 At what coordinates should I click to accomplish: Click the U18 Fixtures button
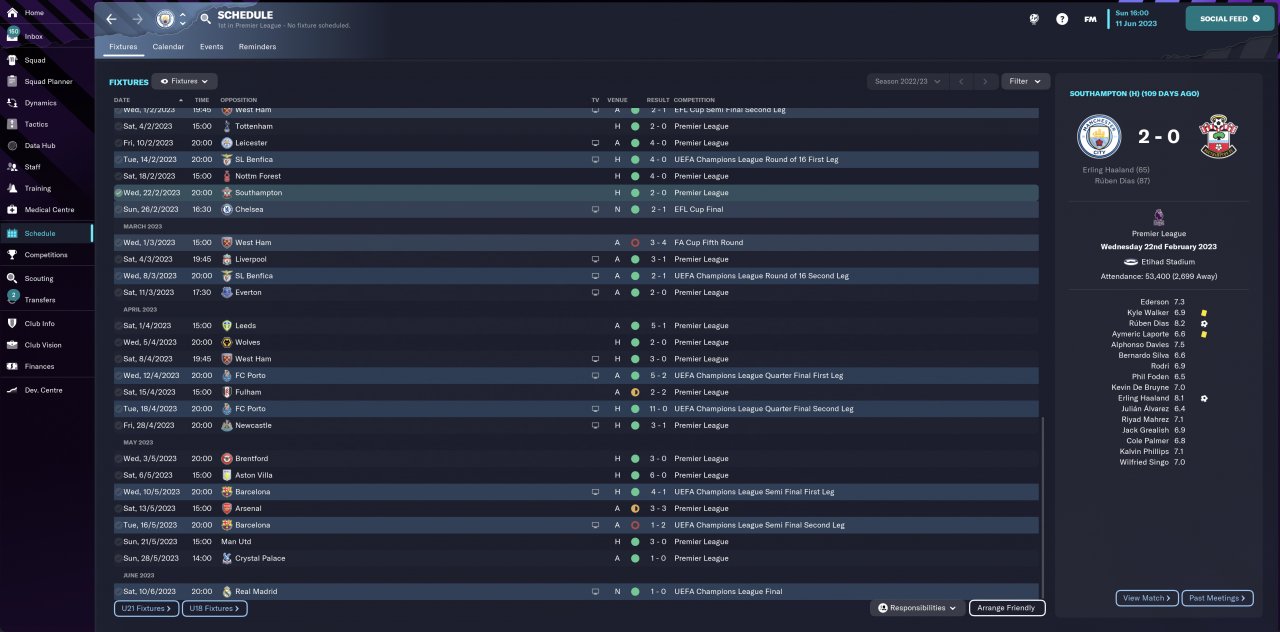[x=214, y=608]
